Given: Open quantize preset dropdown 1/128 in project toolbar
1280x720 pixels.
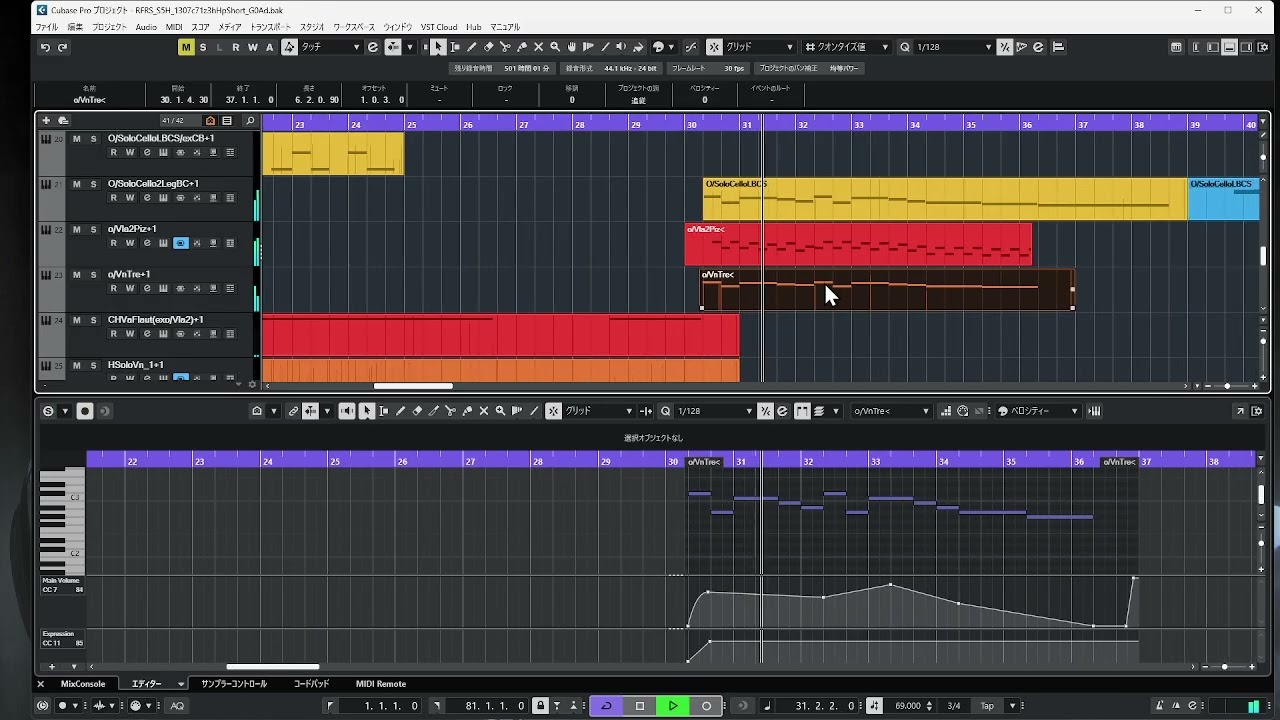Looking at the screenshot, I should coord(954,47).
